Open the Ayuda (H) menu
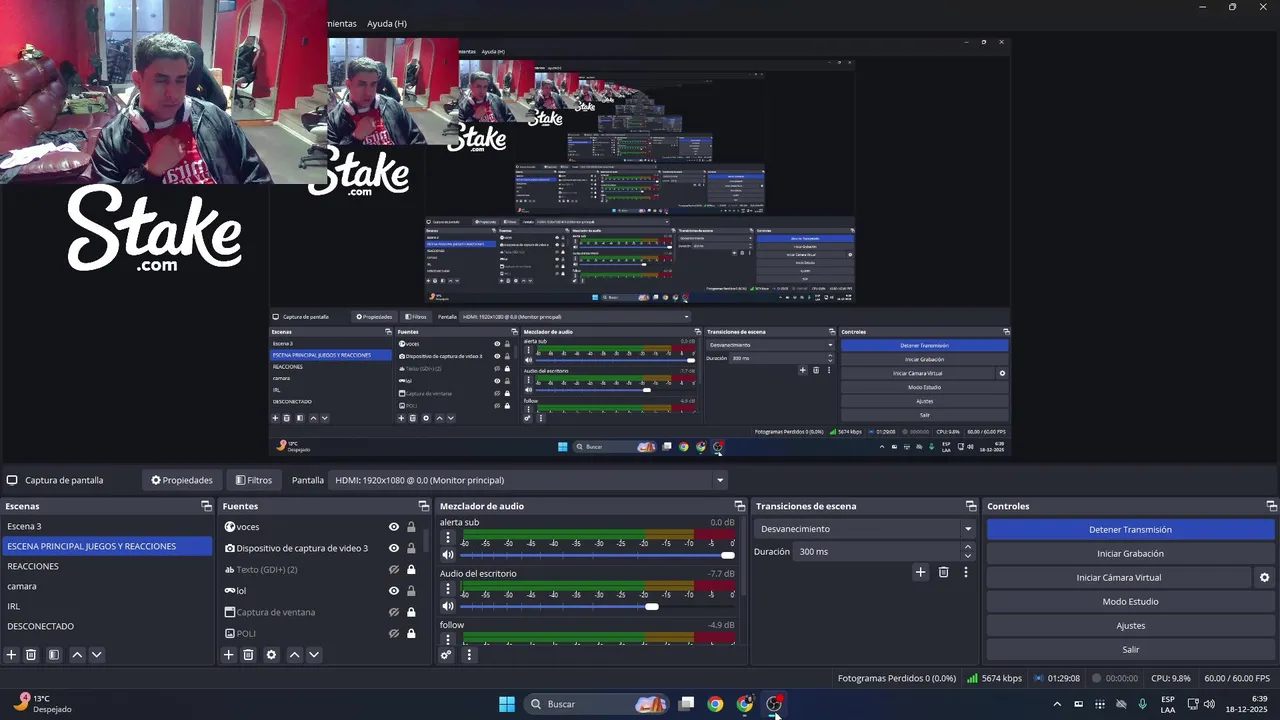The width and height of the screenshot is (1280, 720). pos(387,23)
